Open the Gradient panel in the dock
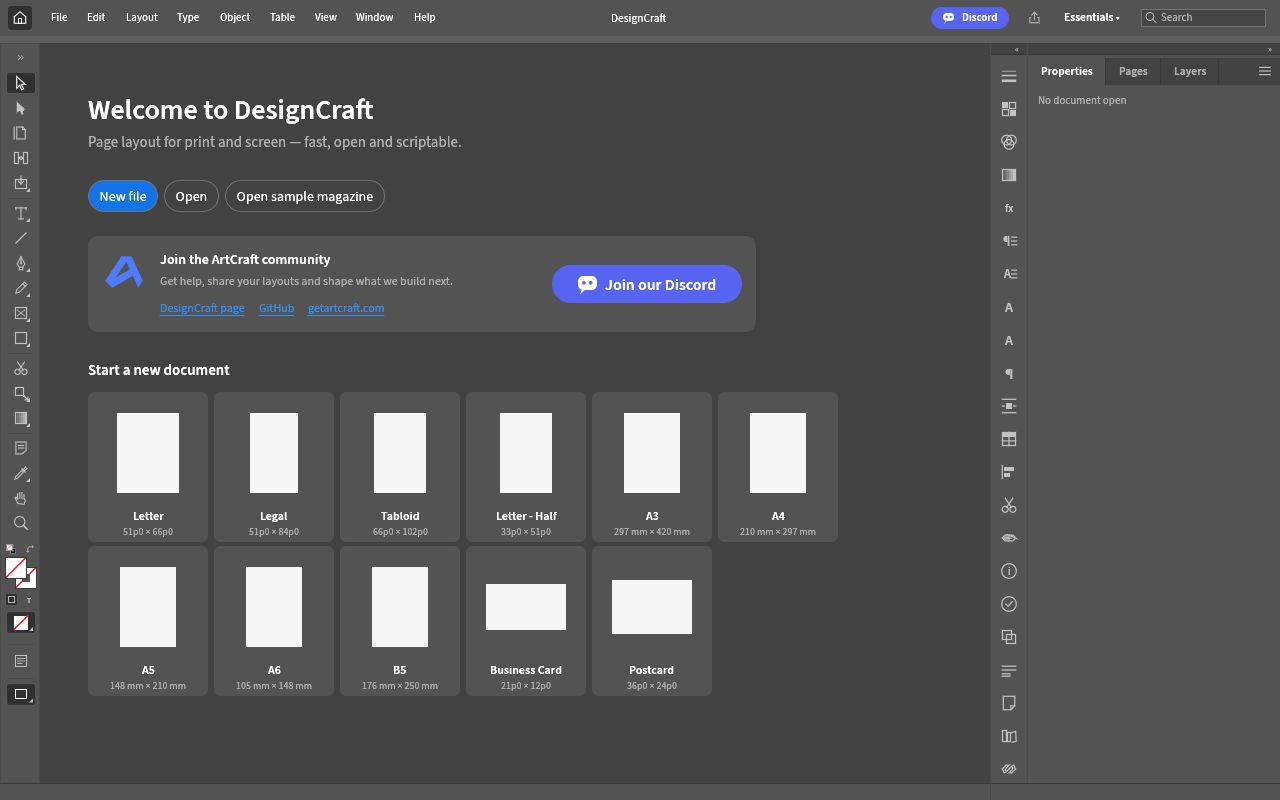The width and height of the screenshot is (1280, 800). pos(1009,175)
